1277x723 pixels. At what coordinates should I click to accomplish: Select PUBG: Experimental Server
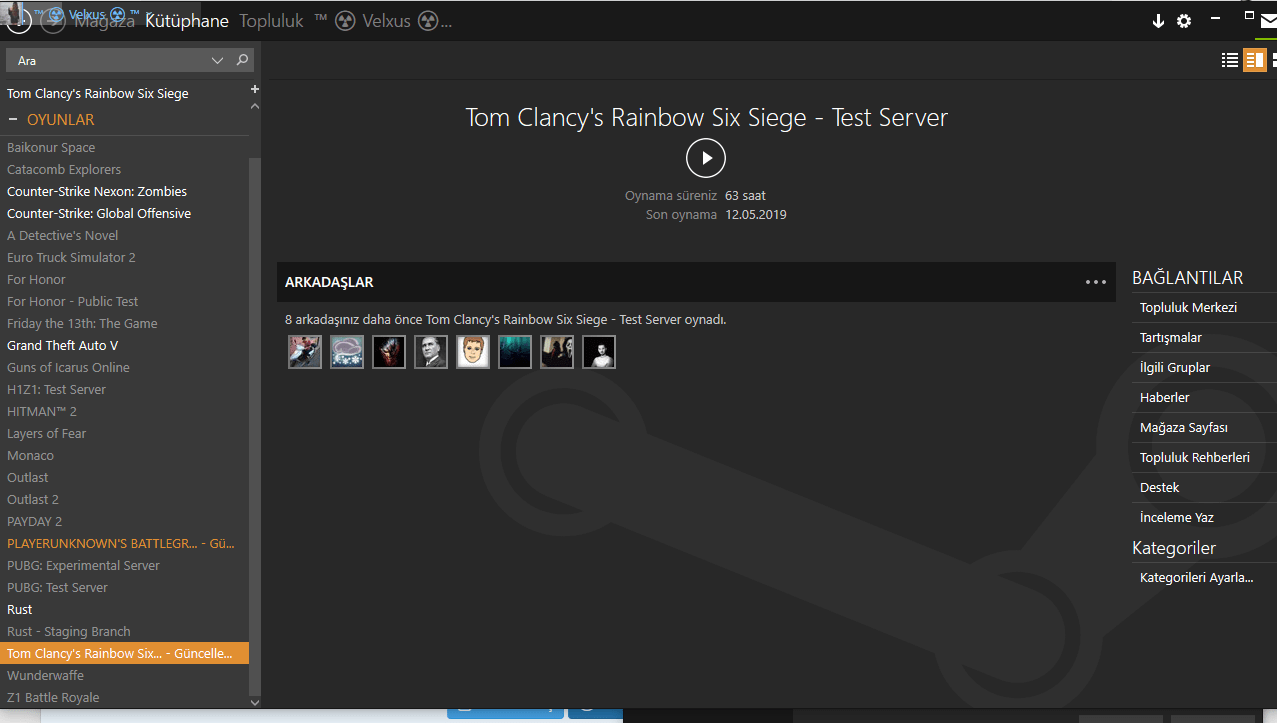pyautogui.click(x=124, y=565)
